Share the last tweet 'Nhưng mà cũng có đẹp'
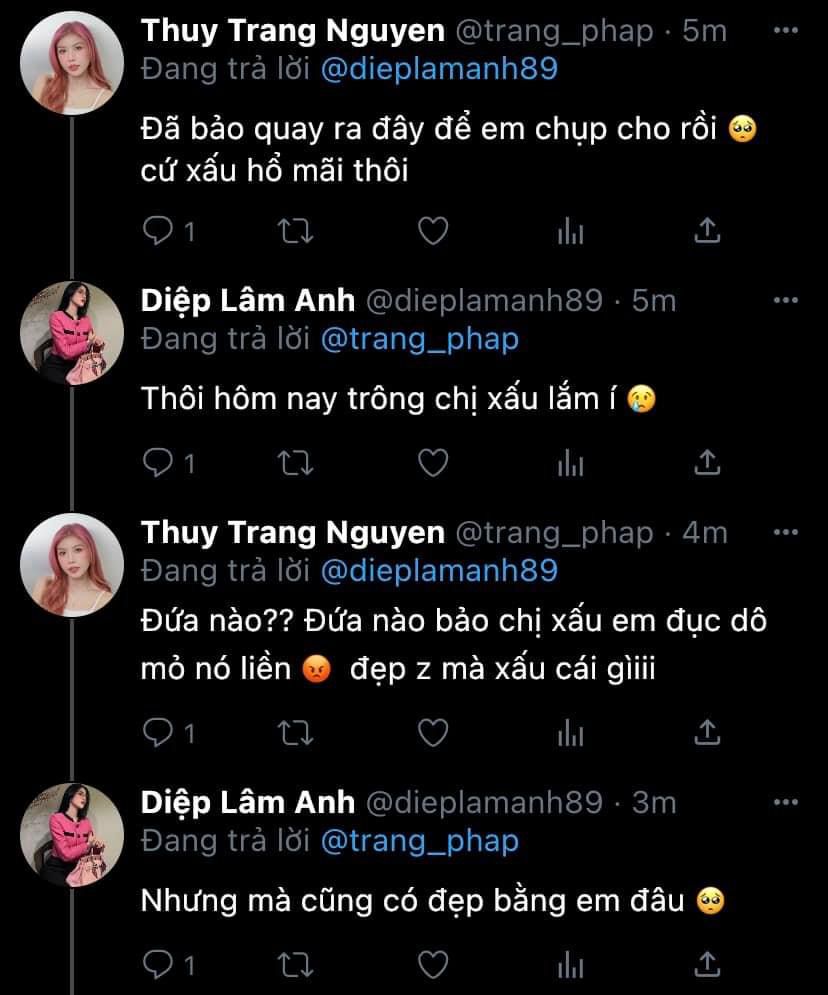Screen dimensions: 828x995 [707, 965]
